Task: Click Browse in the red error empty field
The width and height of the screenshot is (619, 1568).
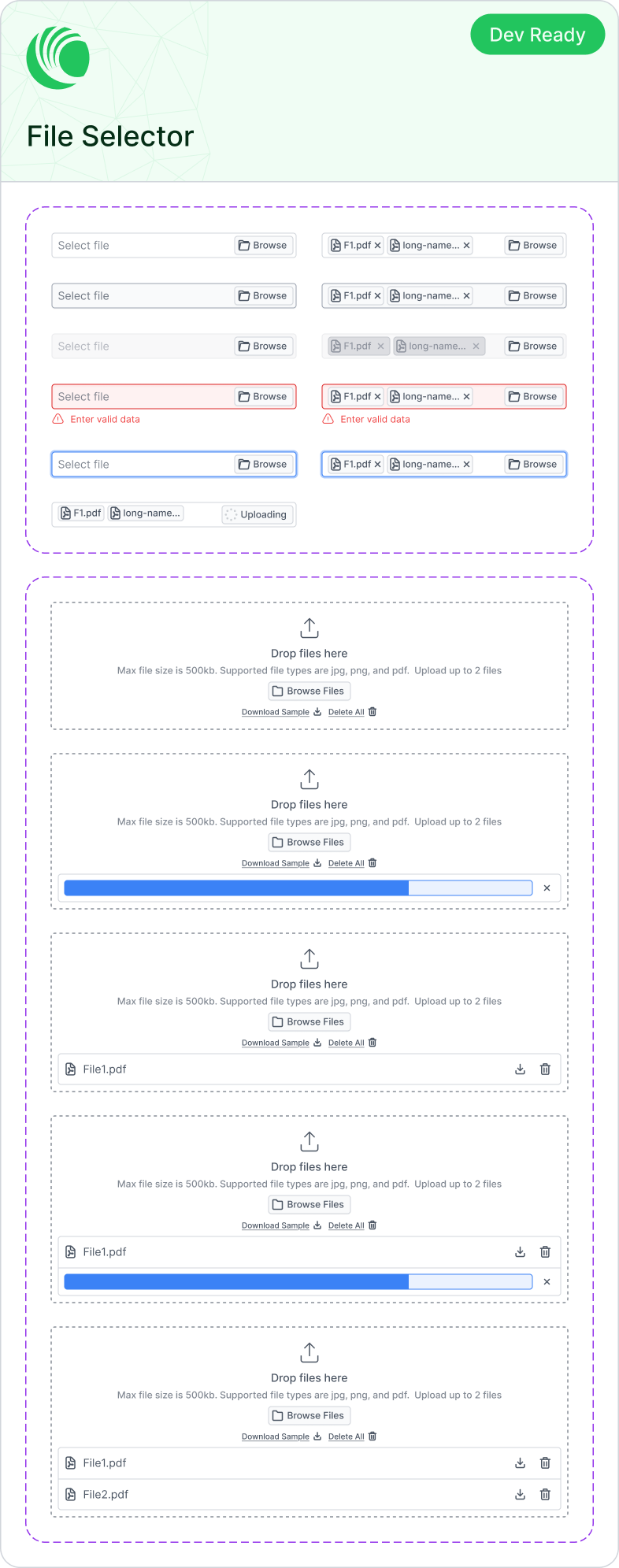Action: coord(264,397)
